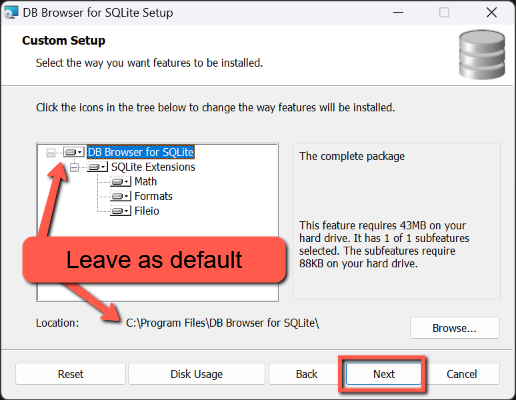Open the Fileio feature install-option drive icon
This screenshot has height=400, width=516.
click(x=120, y=211)
